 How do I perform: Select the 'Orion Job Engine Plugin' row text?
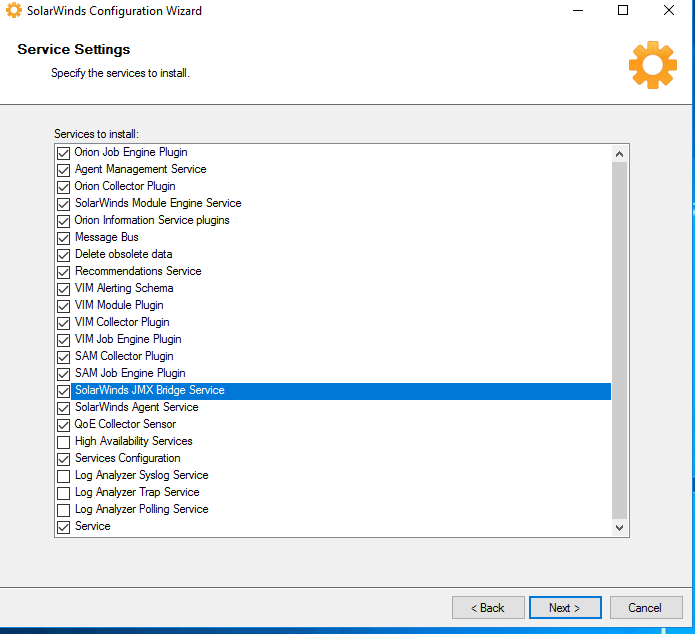point(131,152)
